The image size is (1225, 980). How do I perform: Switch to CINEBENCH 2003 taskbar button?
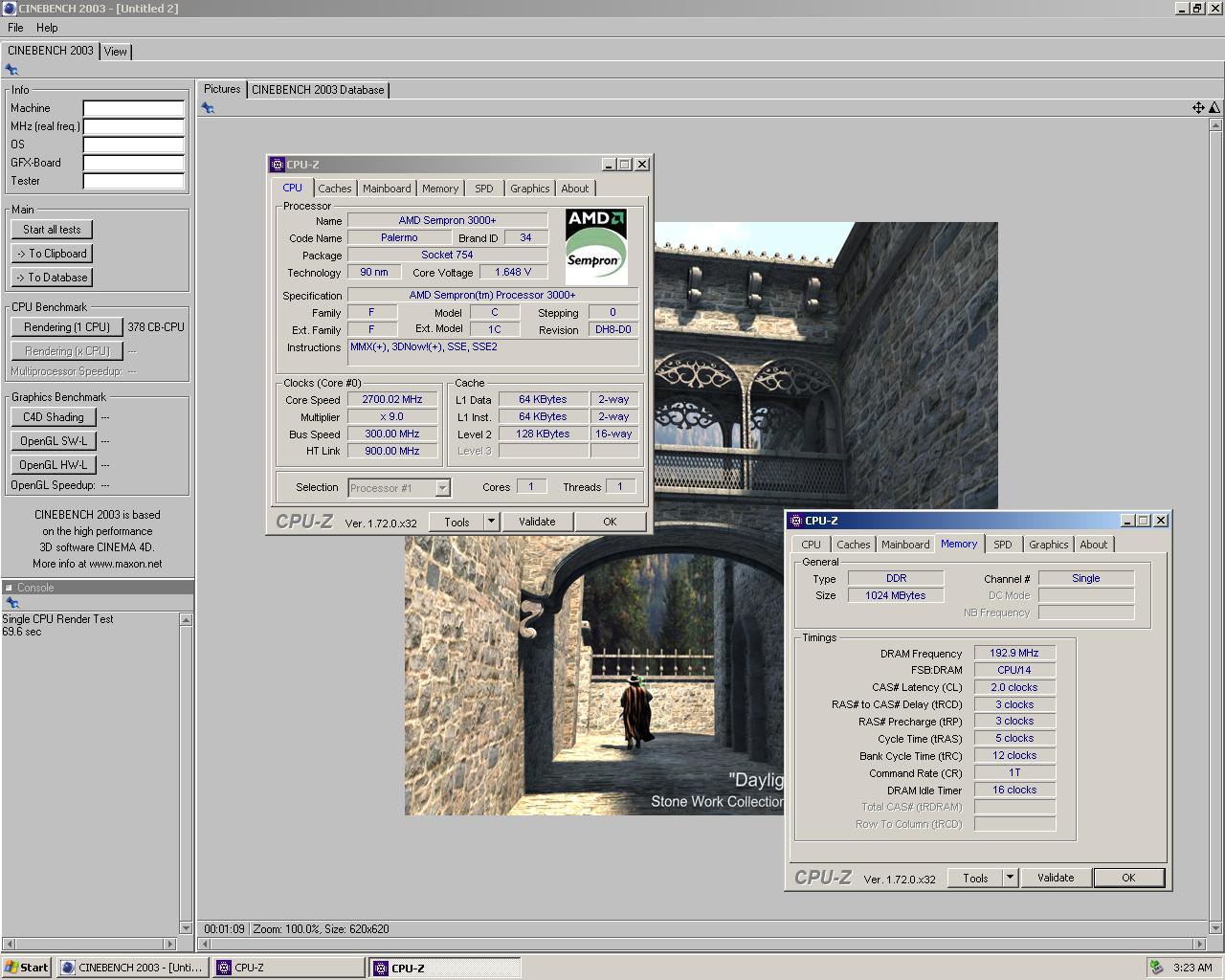point(132,968)
